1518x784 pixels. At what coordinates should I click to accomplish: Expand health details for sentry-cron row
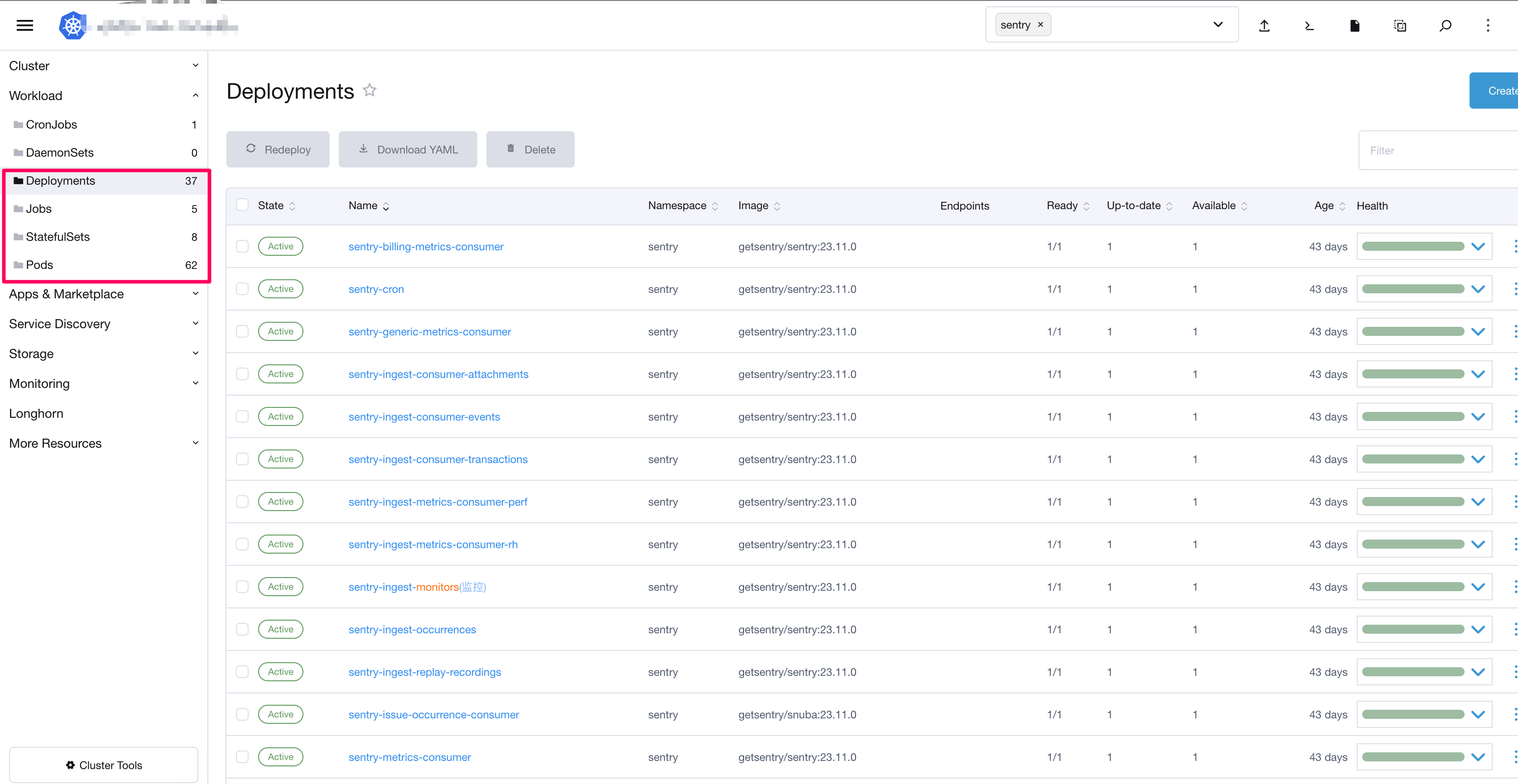pyautogui.click(x=1478, y=289)
